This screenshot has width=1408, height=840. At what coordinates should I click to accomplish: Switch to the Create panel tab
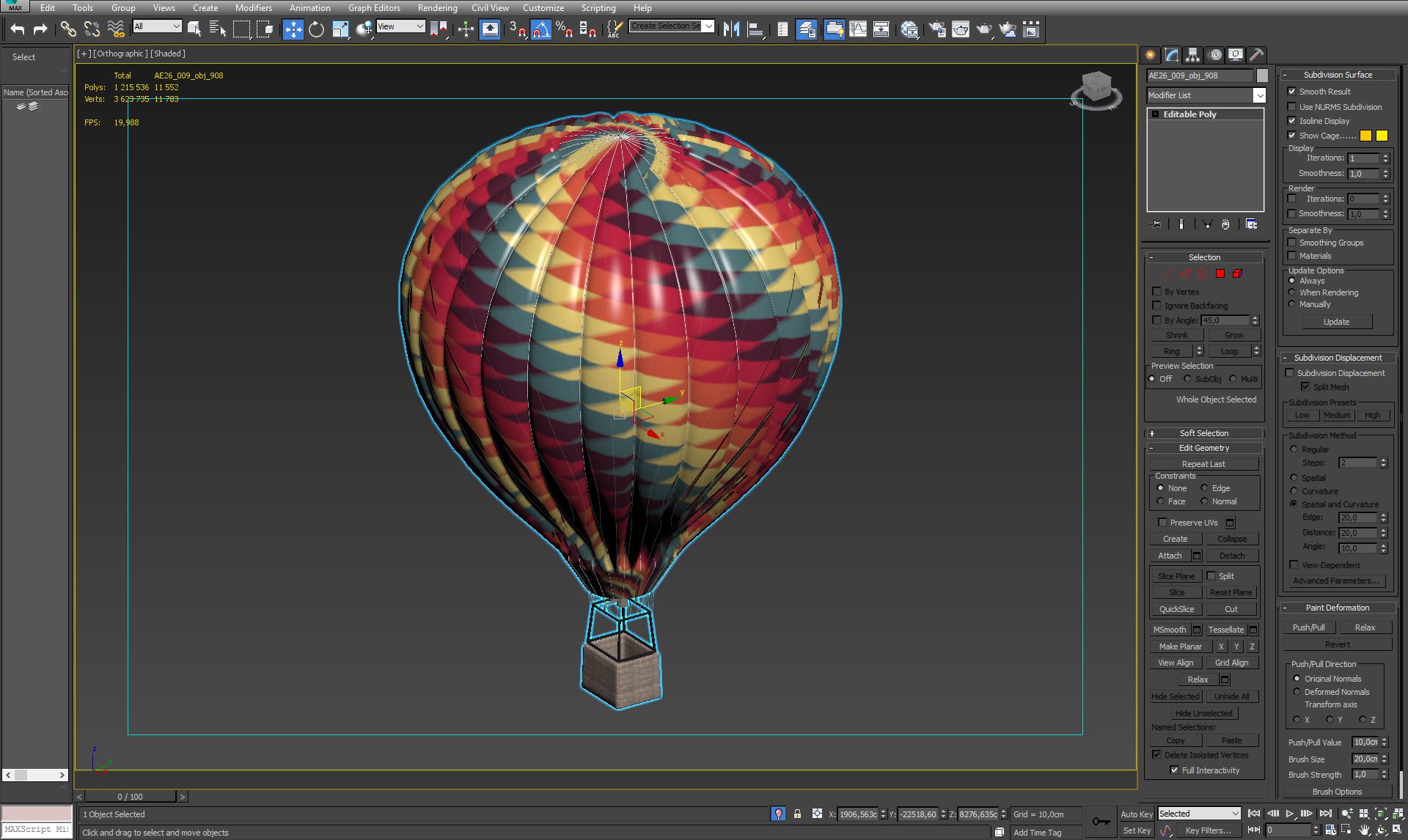point(1151,55)
